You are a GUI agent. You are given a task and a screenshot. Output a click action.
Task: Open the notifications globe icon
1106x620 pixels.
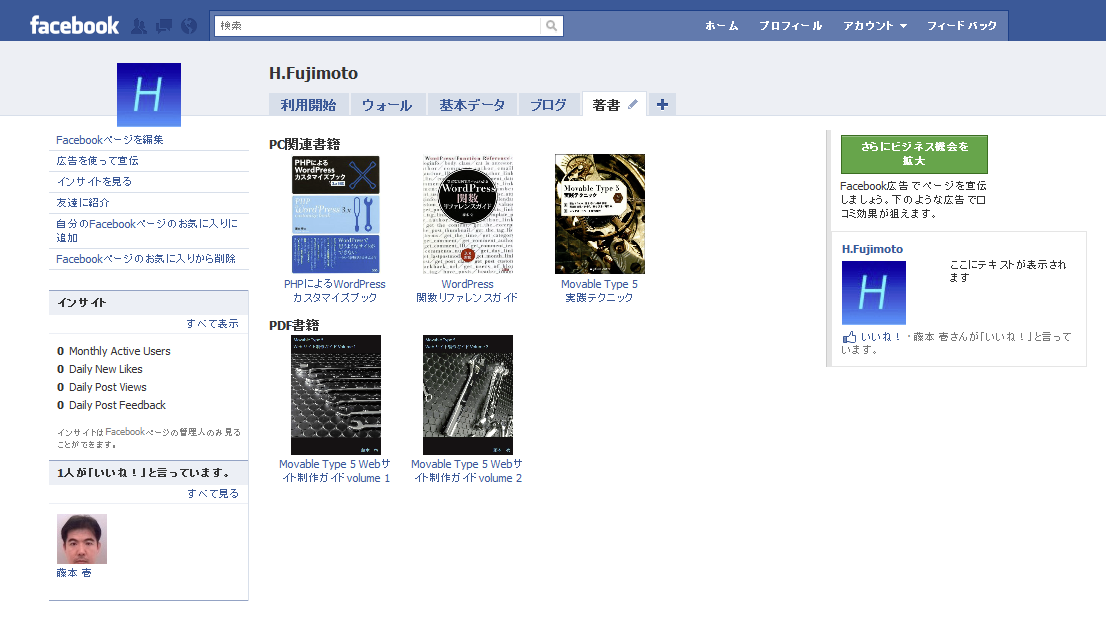tap(188, 26)
